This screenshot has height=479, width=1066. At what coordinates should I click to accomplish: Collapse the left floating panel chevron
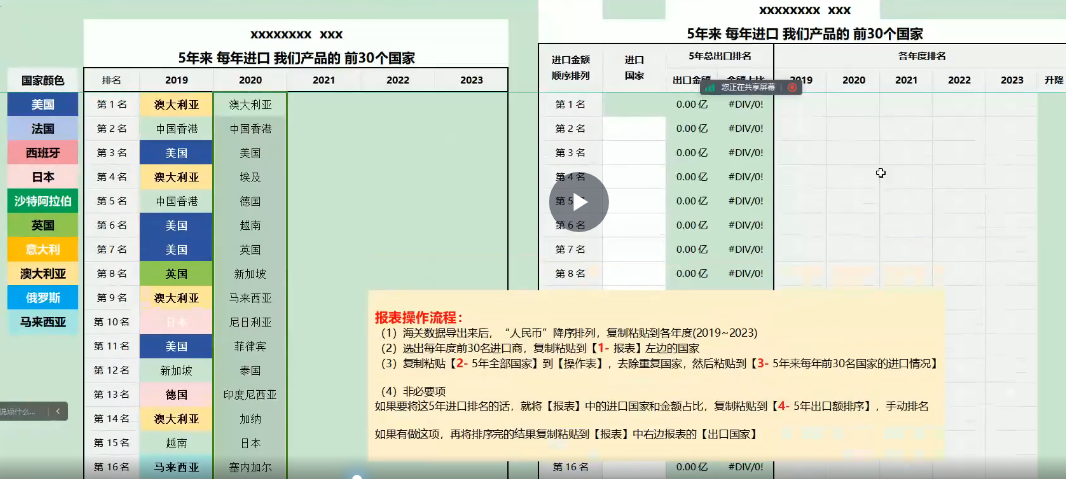coord(59,410)
